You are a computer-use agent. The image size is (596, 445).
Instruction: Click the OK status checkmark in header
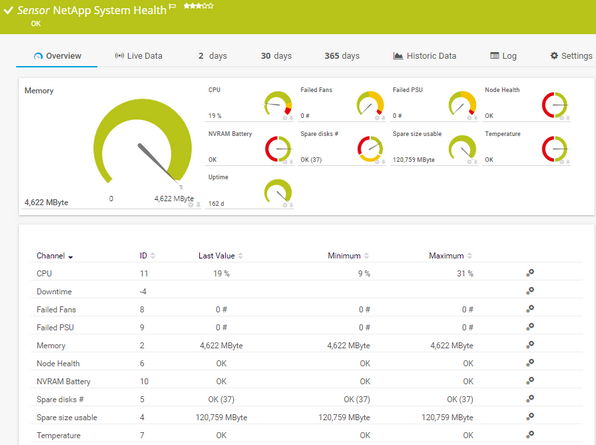pos(8,11)
